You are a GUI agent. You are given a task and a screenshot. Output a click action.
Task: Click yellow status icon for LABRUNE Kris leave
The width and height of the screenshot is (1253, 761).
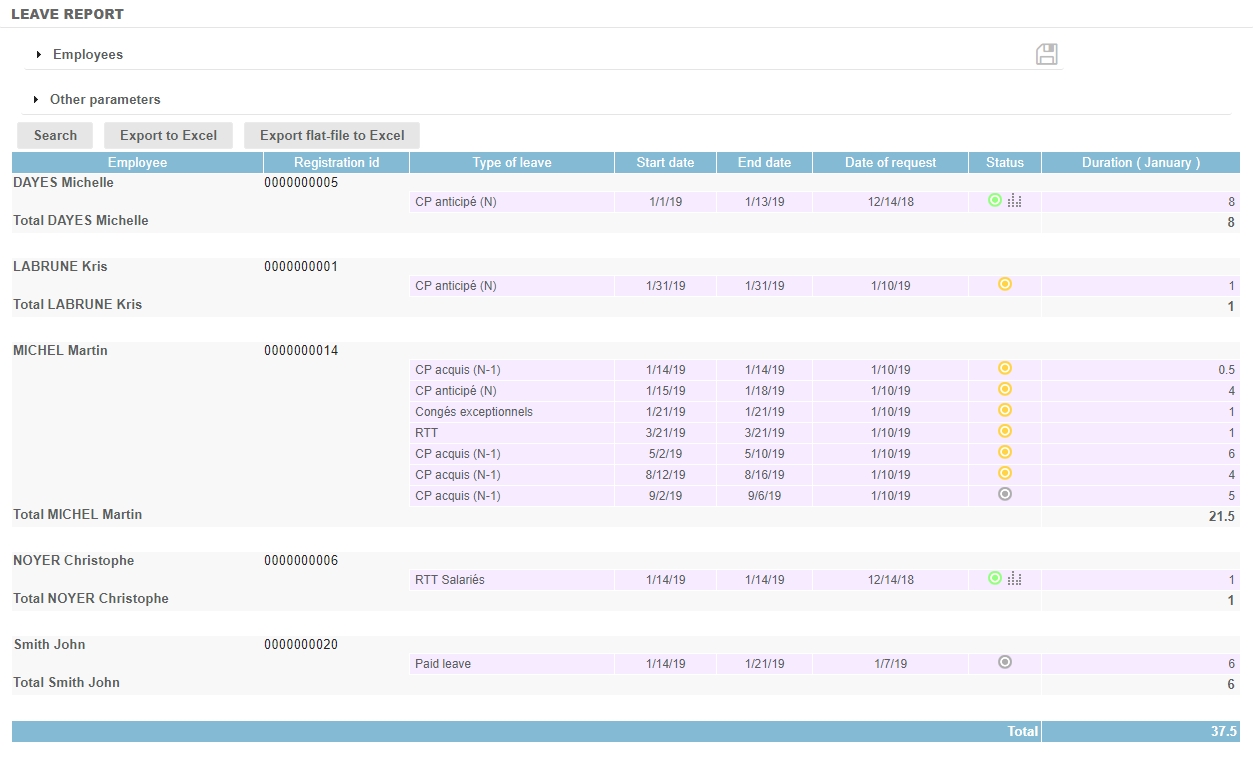pos(1005,284)
